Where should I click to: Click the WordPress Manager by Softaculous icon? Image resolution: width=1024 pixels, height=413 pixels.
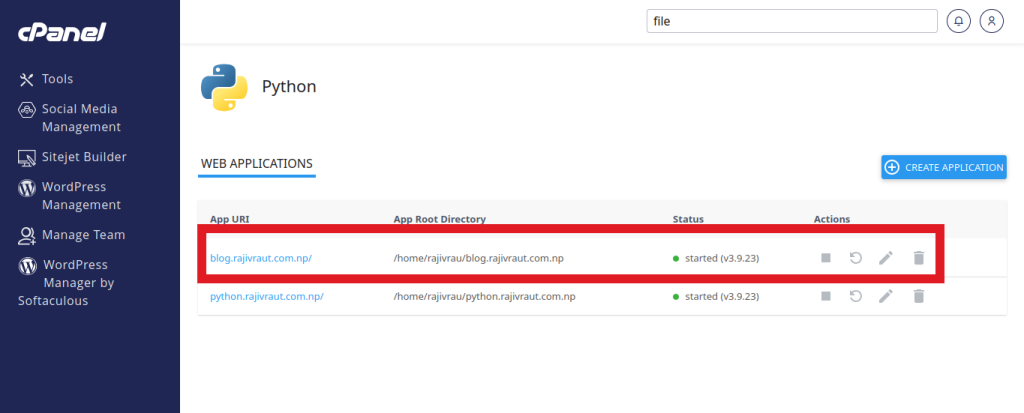point(27,265)
